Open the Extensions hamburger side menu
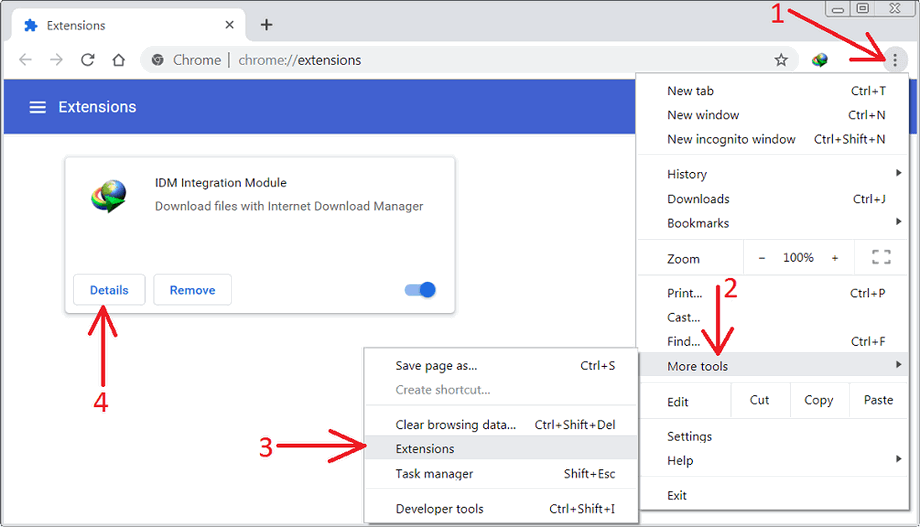Viewport: 920px width, 527px height. pos(38,107)
